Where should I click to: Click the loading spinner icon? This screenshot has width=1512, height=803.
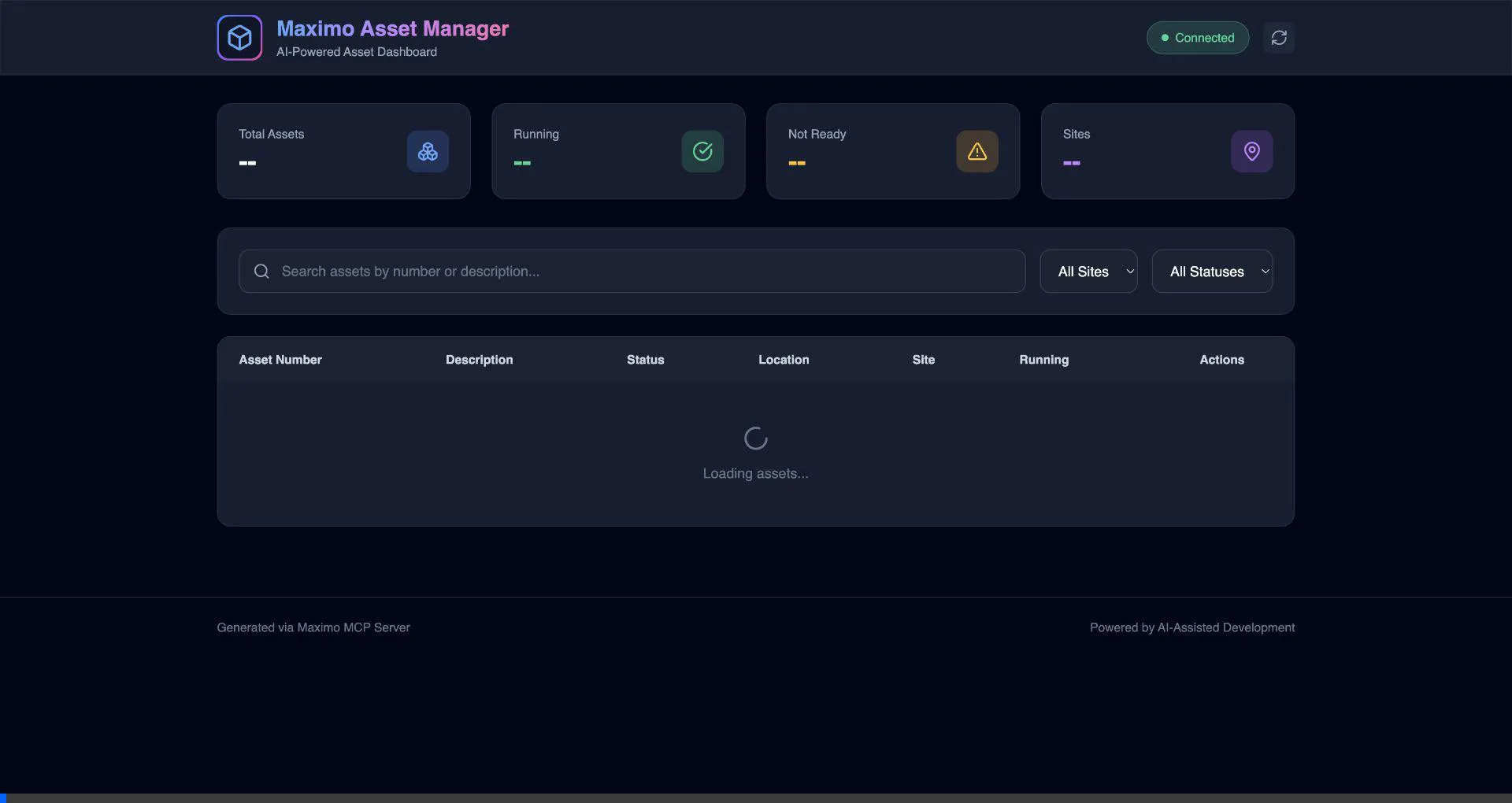coord(756,439)
